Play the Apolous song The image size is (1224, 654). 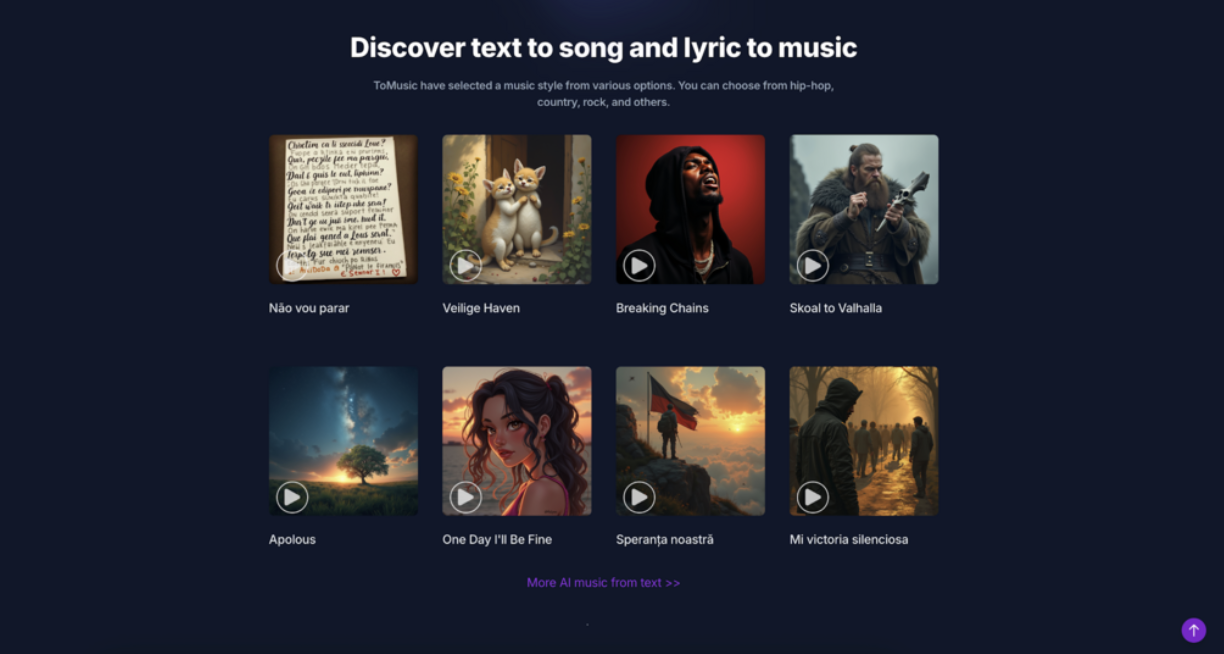tap(292, 496)
